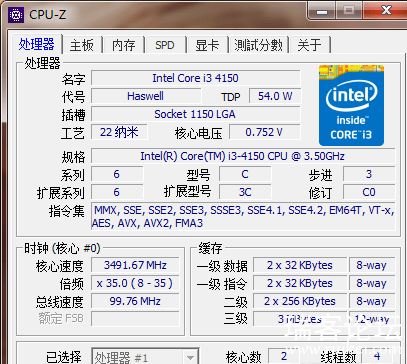Click the 步进 value 3
This screenshot has width=407, height=364.
pos(369,174)
